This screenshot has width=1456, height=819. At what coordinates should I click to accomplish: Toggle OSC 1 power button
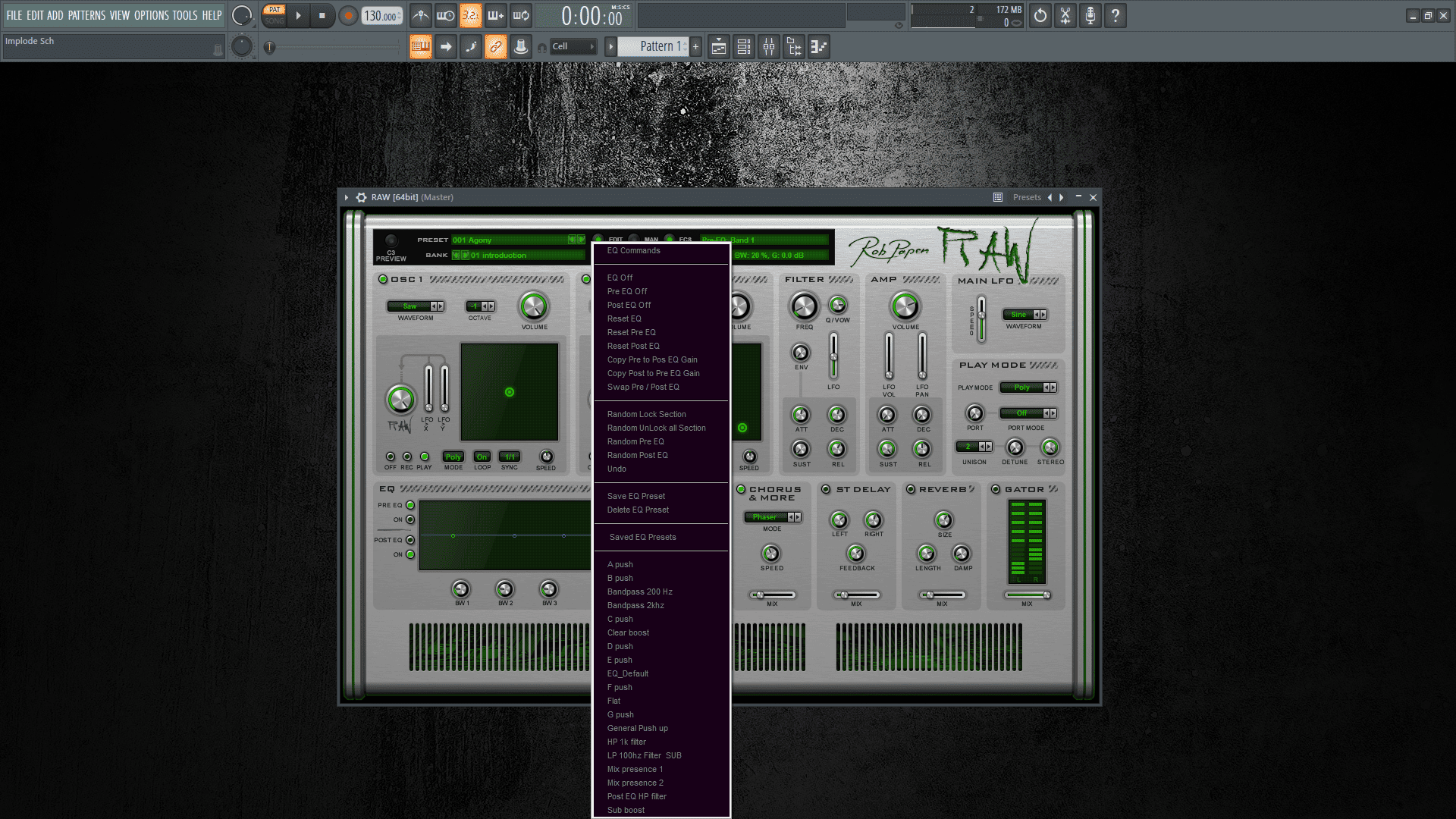coord(383,280)
